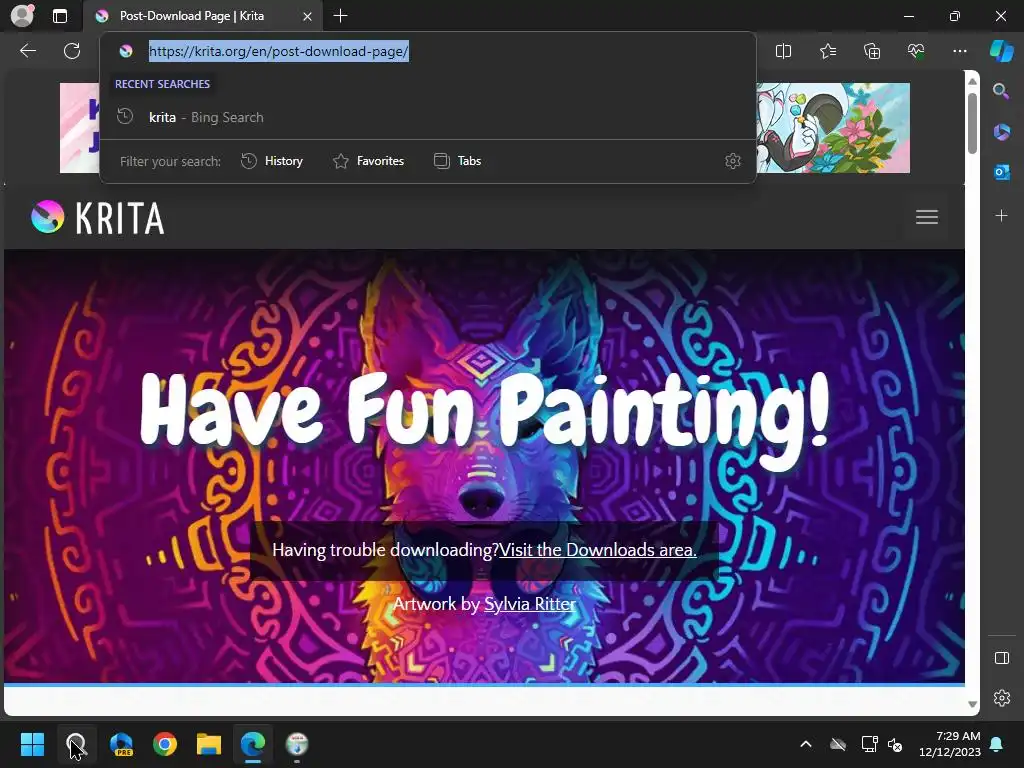Open taskbar Search
The height and width of the screenshot is (768, 1024).
tap(76, 744)
